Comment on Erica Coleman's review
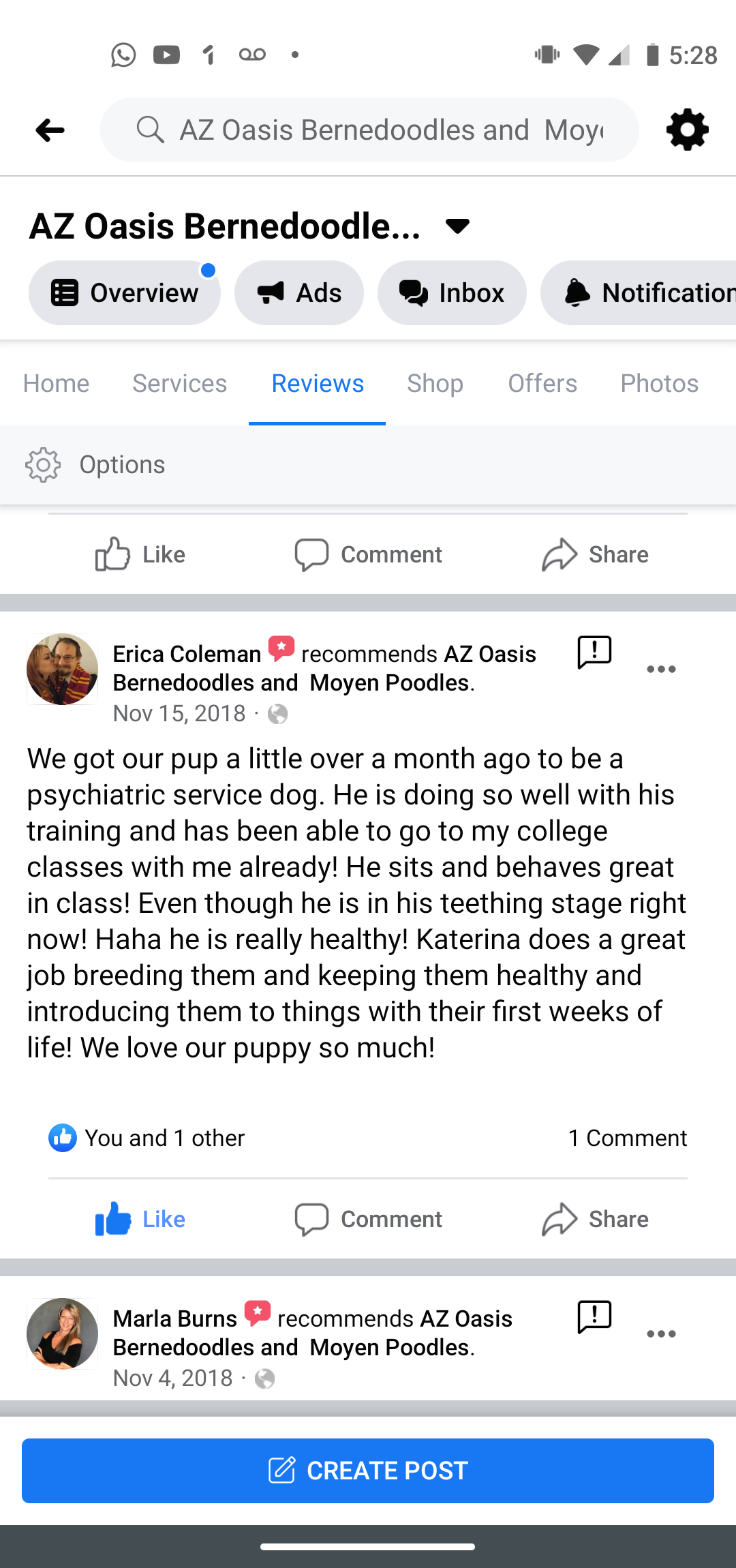This screenshot has height=1568, width=736. pos(368,1219)
